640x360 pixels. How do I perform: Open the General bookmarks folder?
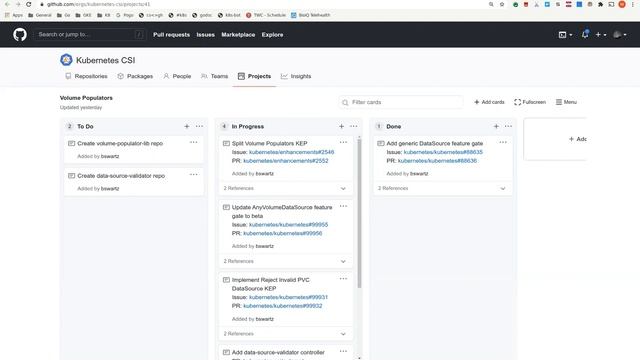click(40, 15)
